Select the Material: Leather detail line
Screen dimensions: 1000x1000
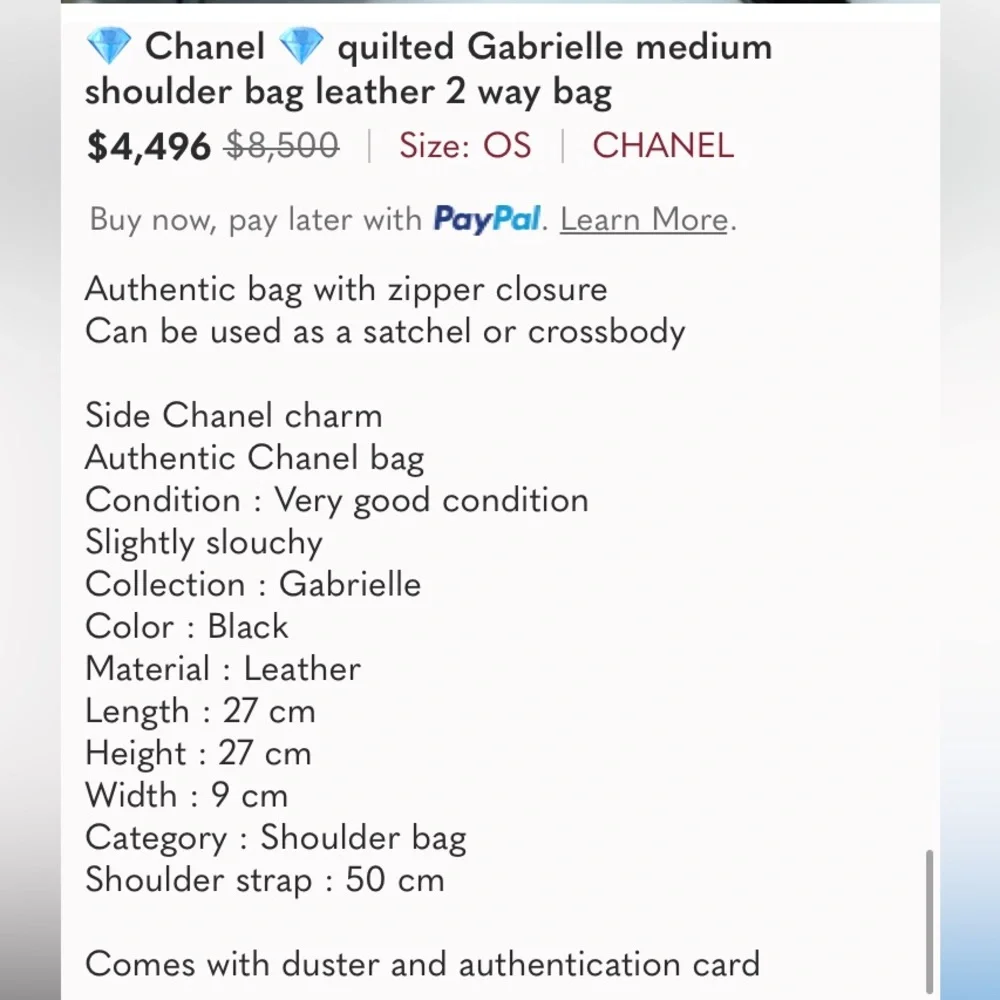pos(222,669)
